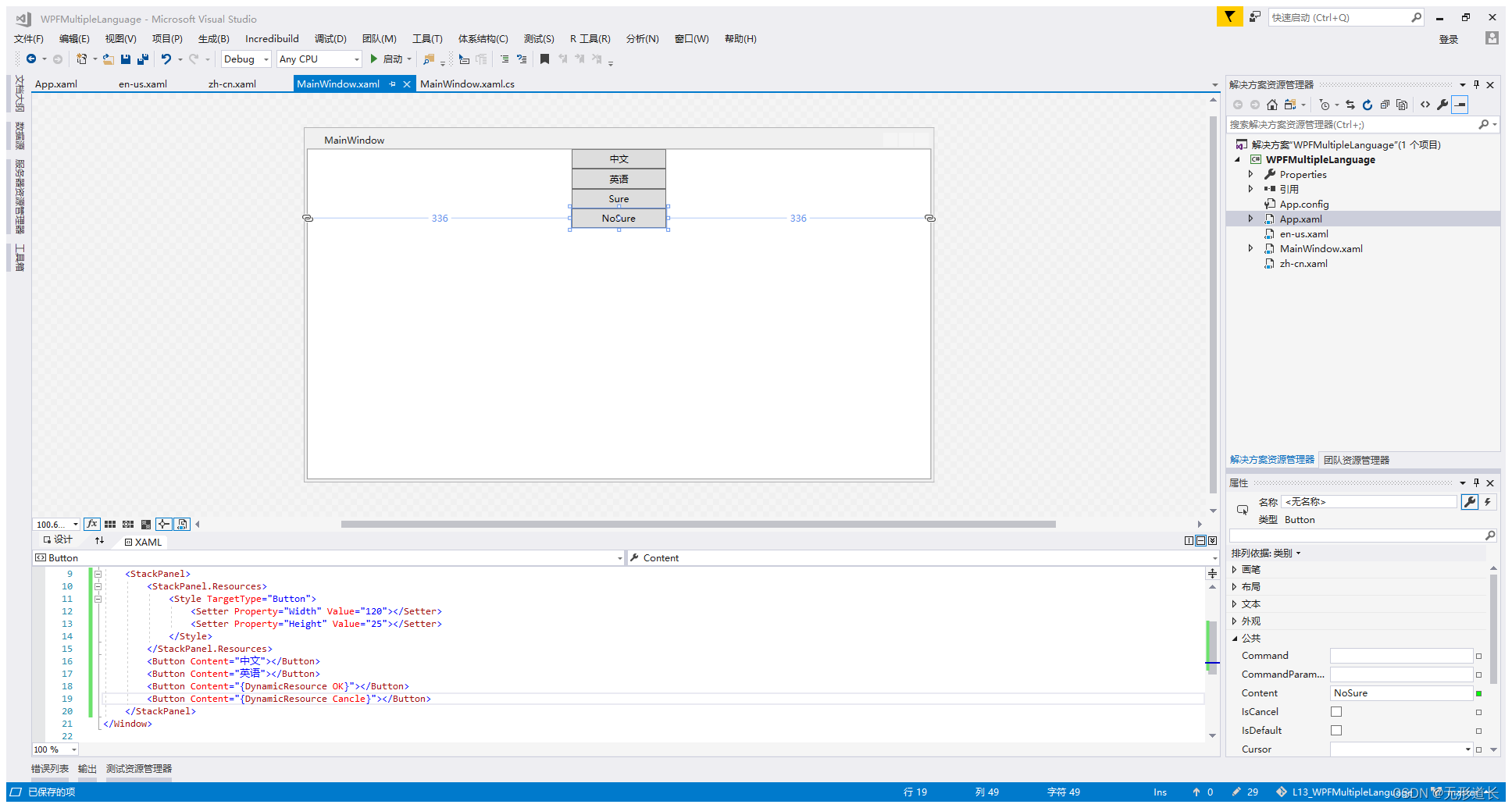This screenshot has width=1512, height=808.
Task: Click the Preview Selected Items icon
Action: 1460,105
